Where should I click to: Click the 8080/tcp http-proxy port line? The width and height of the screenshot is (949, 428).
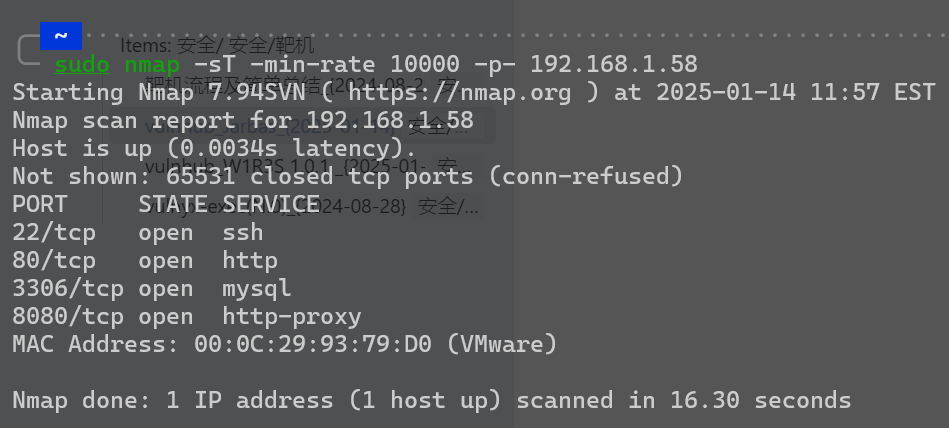pos(187,316)
